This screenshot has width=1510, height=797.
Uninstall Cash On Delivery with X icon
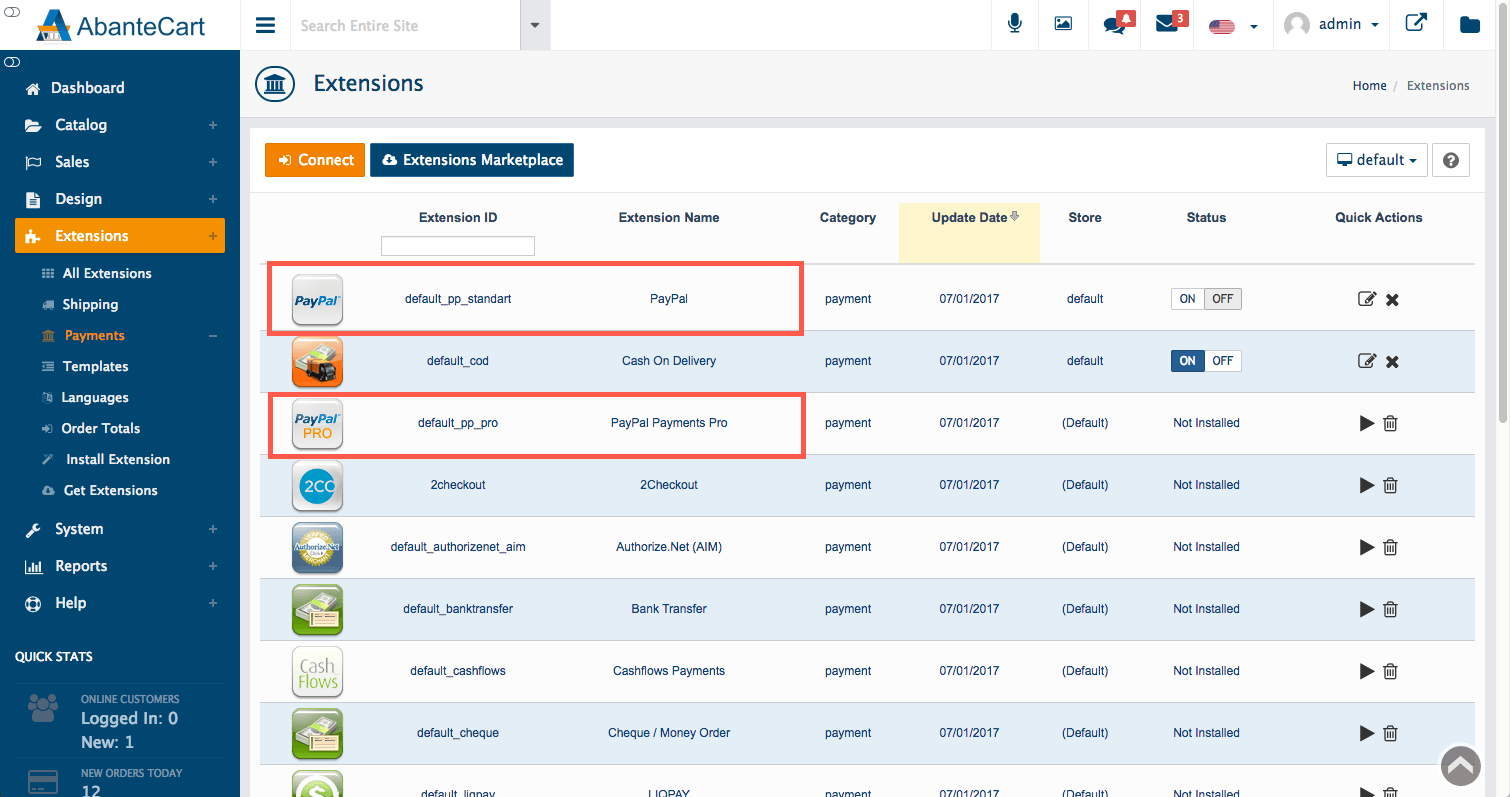coord(1392,362)
